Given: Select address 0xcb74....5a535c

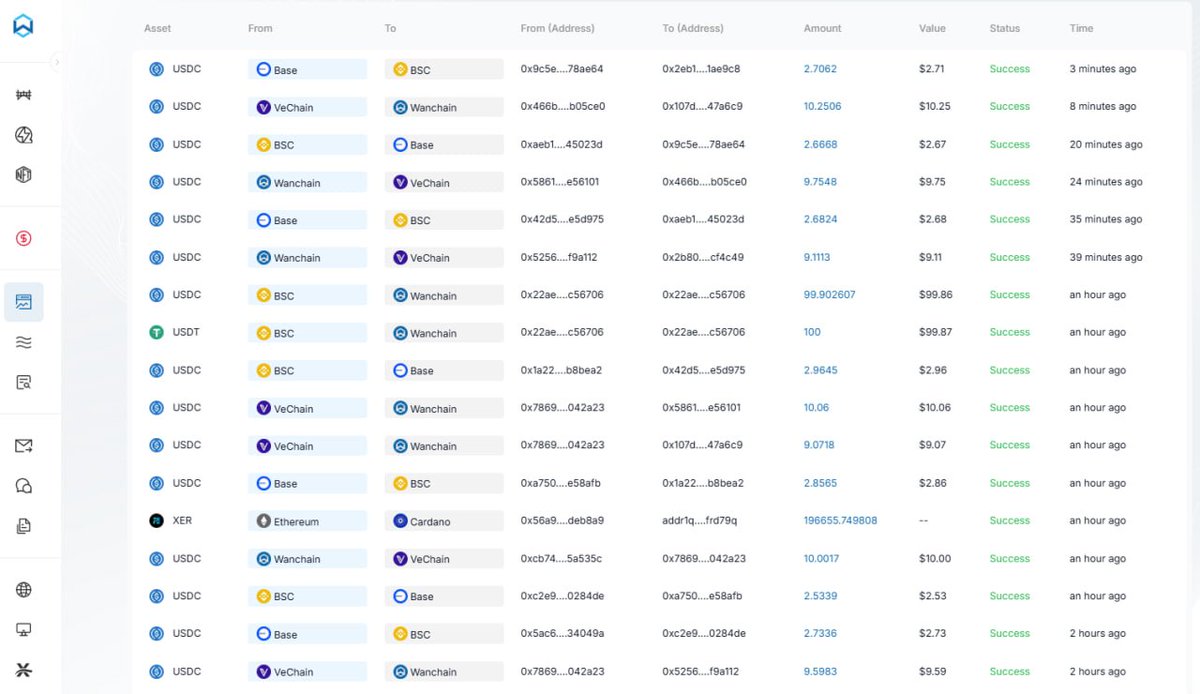Looking at the screenshot, I should click(561, 558).
